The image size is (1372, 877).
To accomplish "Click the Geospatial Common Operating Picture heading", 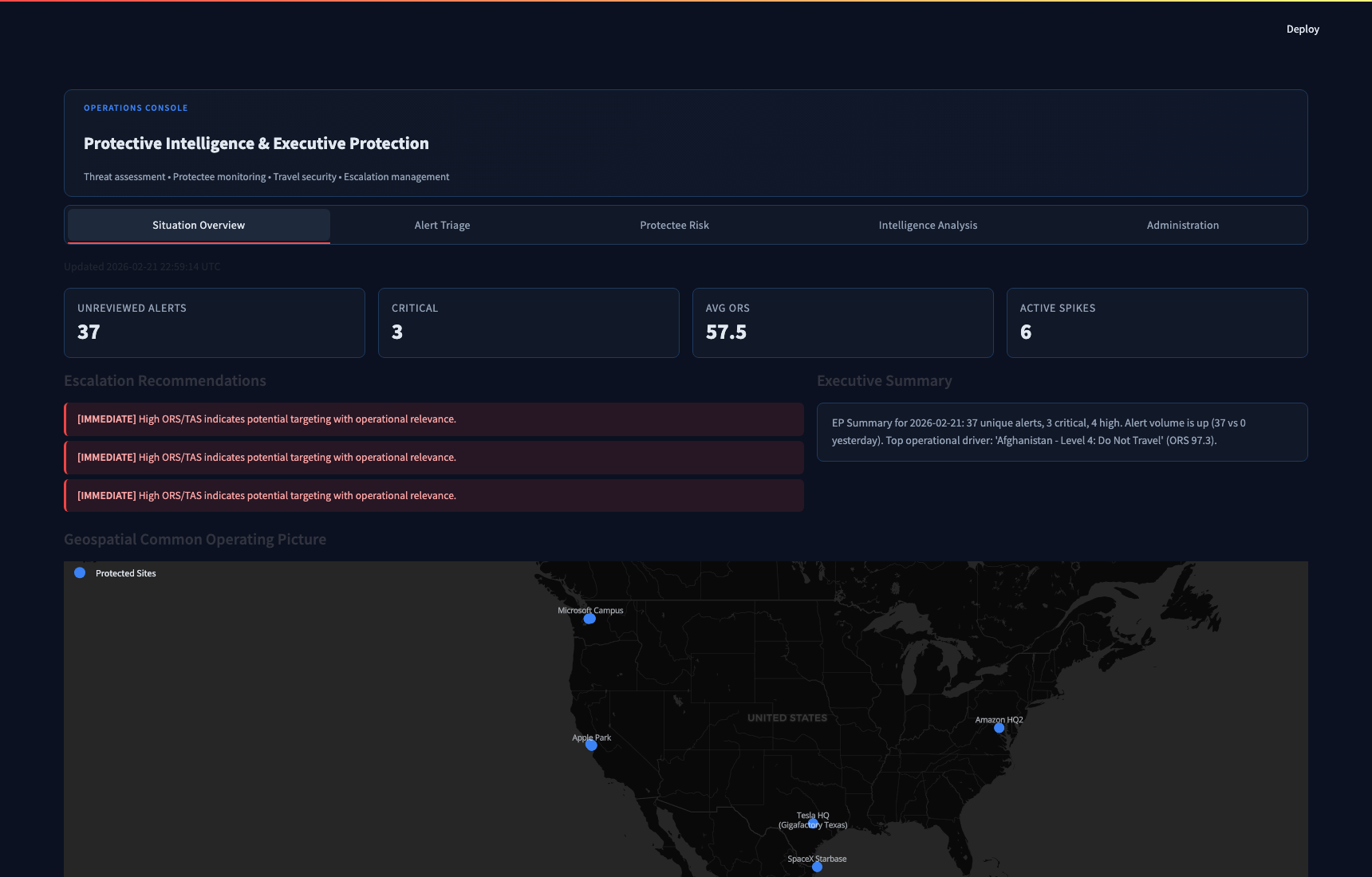I will tap(195, 540).
